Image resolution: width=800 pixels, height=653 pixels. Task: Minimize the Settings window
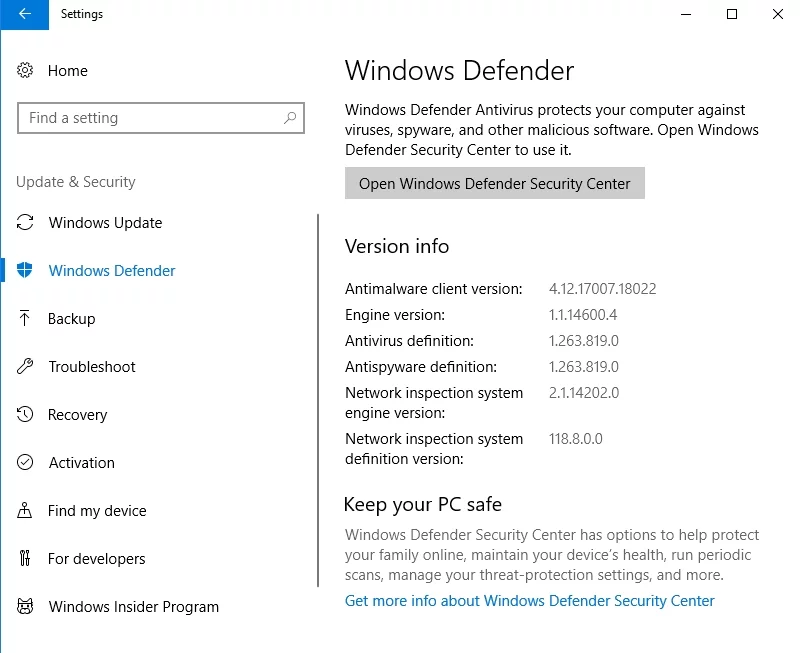click(x=686, y=14)
